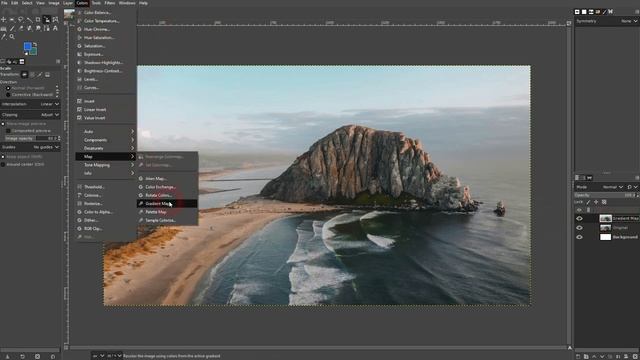This screenshot has width=640, height=360.
Task: Click the lock pixels brush icon
Action: tap(588, 202)
